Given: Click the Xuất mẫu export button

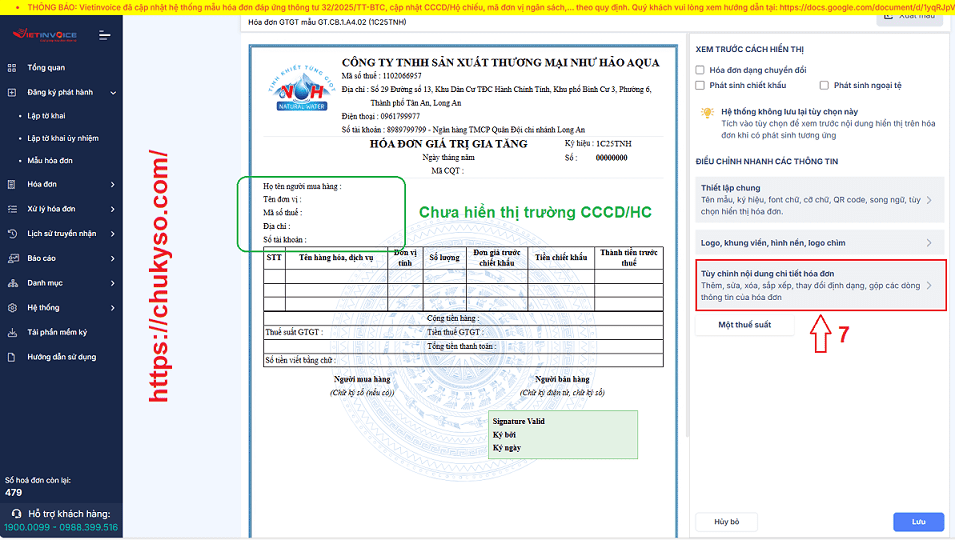Looking at the screenshot, I should click(x=910, y=17).
